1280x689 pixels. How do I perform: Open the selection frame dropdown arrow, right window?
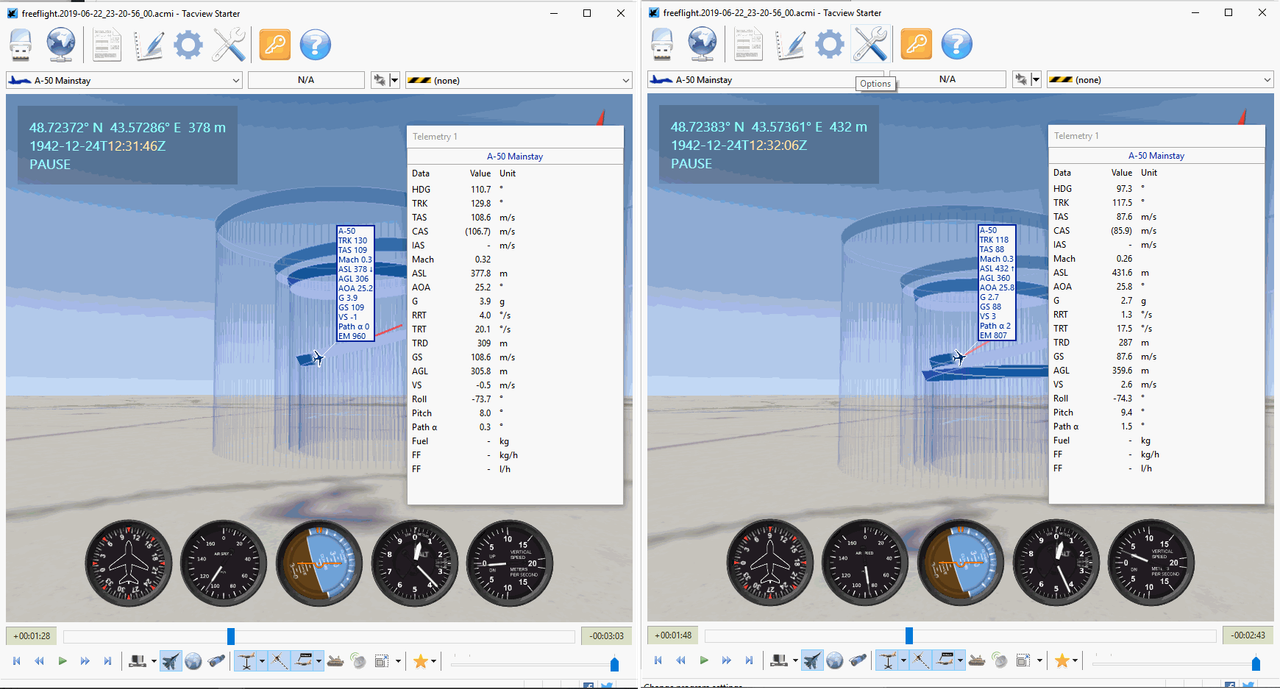point(1040,661)
